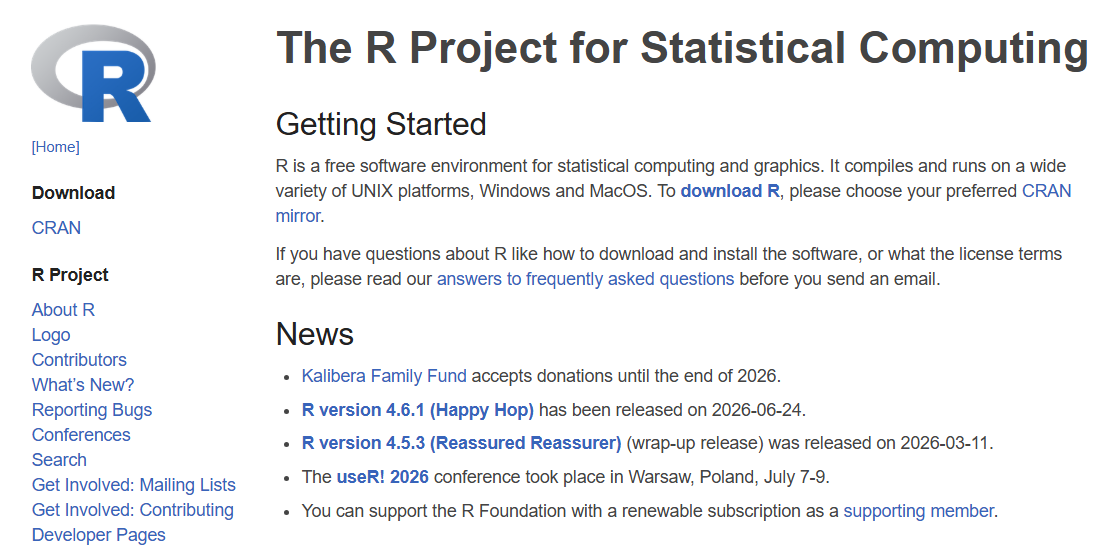Open the About R page
This screenshot has height=553, width=1108.
pos(63,310)
